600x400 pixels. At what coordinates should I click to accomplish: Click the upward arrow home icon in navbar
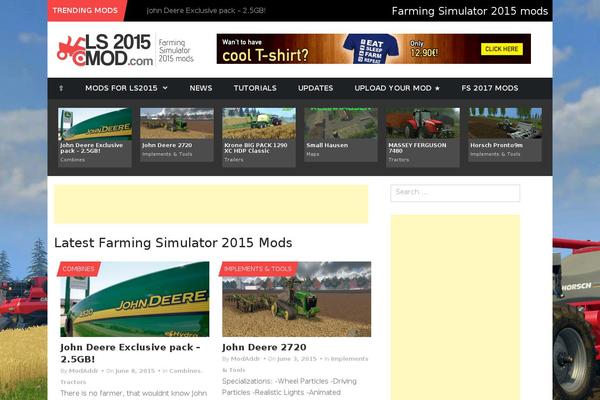point(61,88)
